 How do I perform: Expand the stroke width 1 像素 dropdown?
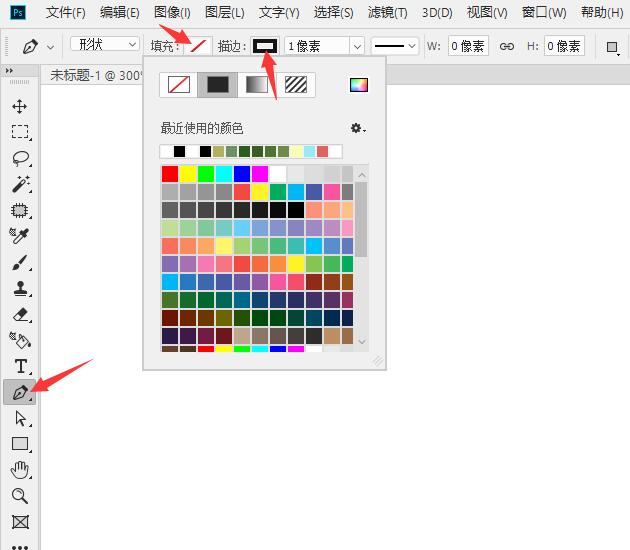tap(357, 46)
